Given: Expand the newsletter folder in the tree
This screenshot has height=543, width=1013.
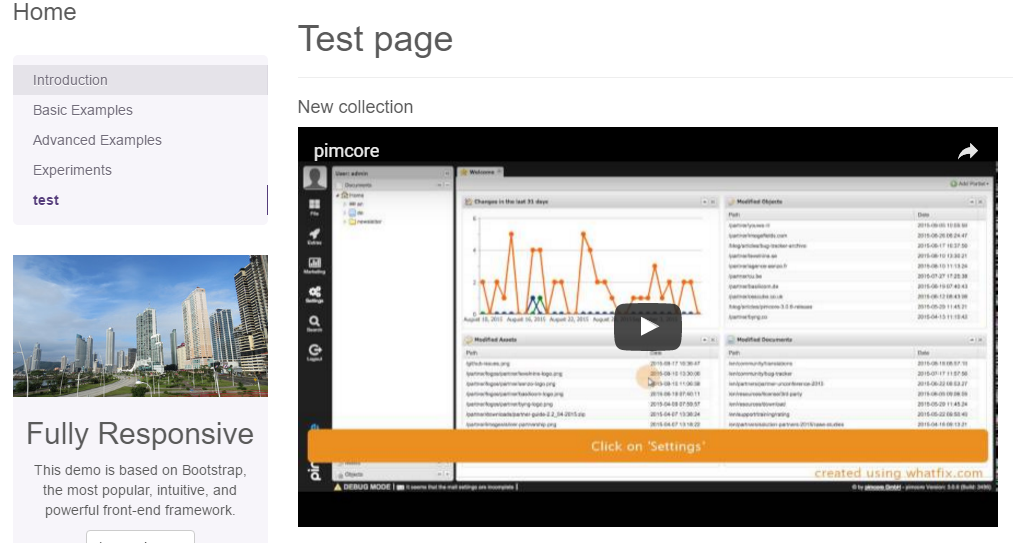Looking at the screenshot, I should [345, 222].
